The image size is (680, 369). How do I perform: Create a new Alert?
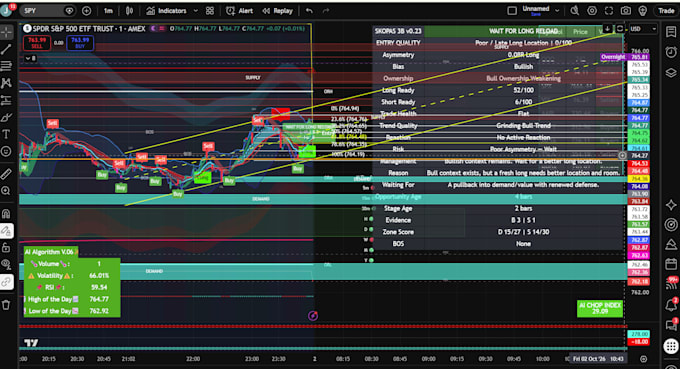(x=239, y=10)
